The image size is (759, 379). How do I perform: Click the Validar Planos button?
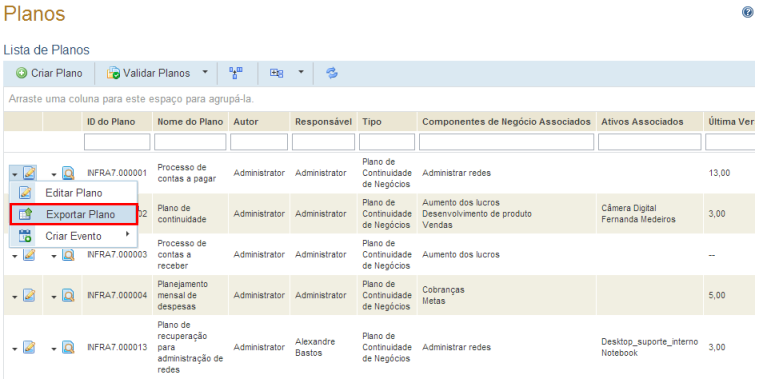click(149, 73)
